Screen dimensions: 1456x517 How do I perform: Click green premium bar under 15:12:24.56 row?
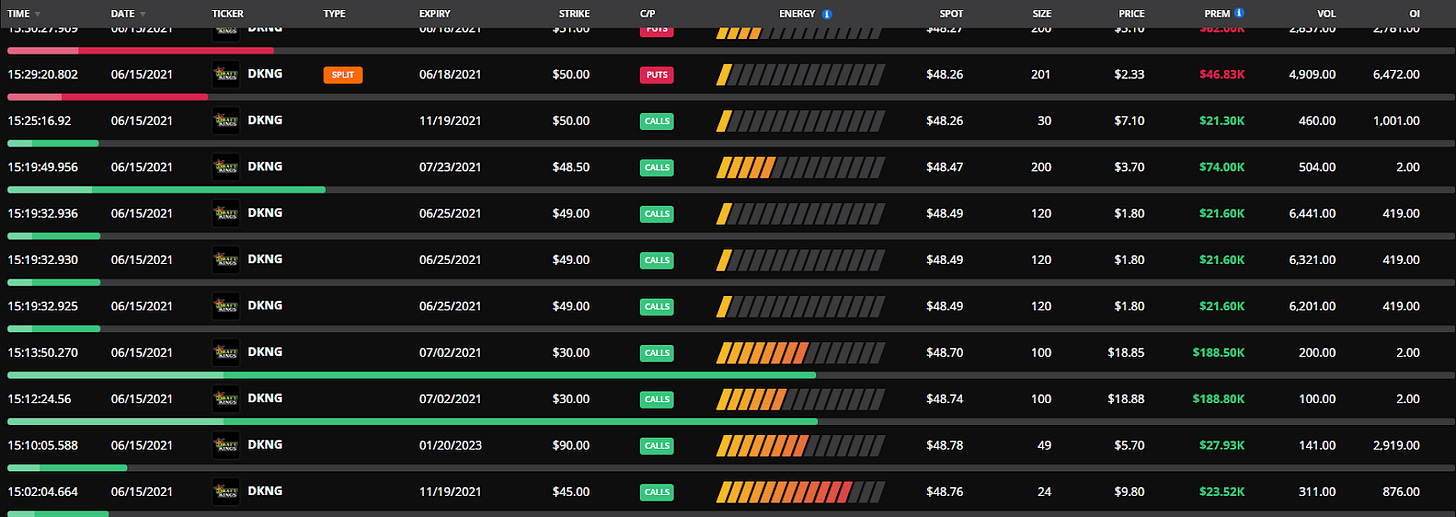(x=412, y=421)
